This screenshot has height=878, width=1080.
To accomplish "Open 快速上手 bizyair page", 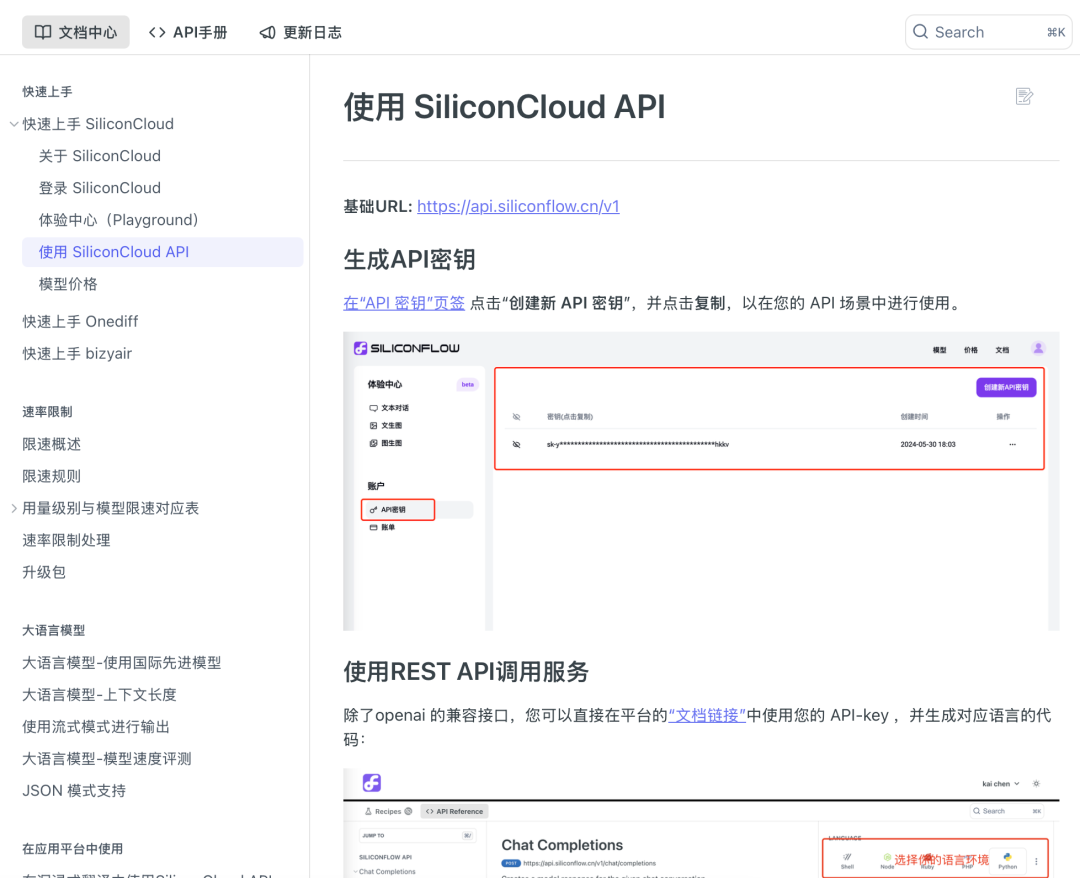I will pyautogui.click(x=77, y=353).
